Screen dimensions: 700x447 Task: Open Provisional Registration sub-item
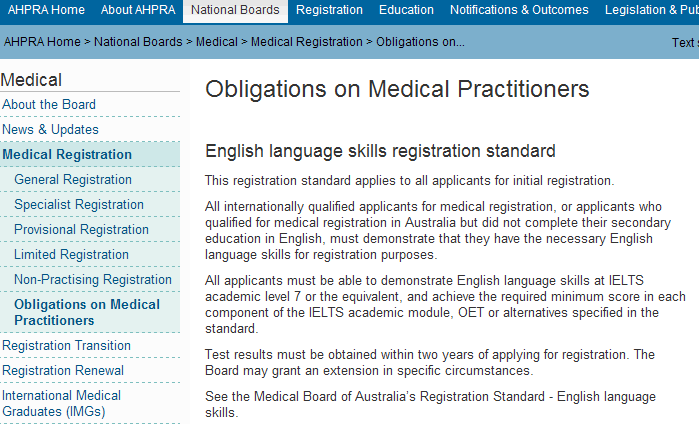[x=81, y=230]
